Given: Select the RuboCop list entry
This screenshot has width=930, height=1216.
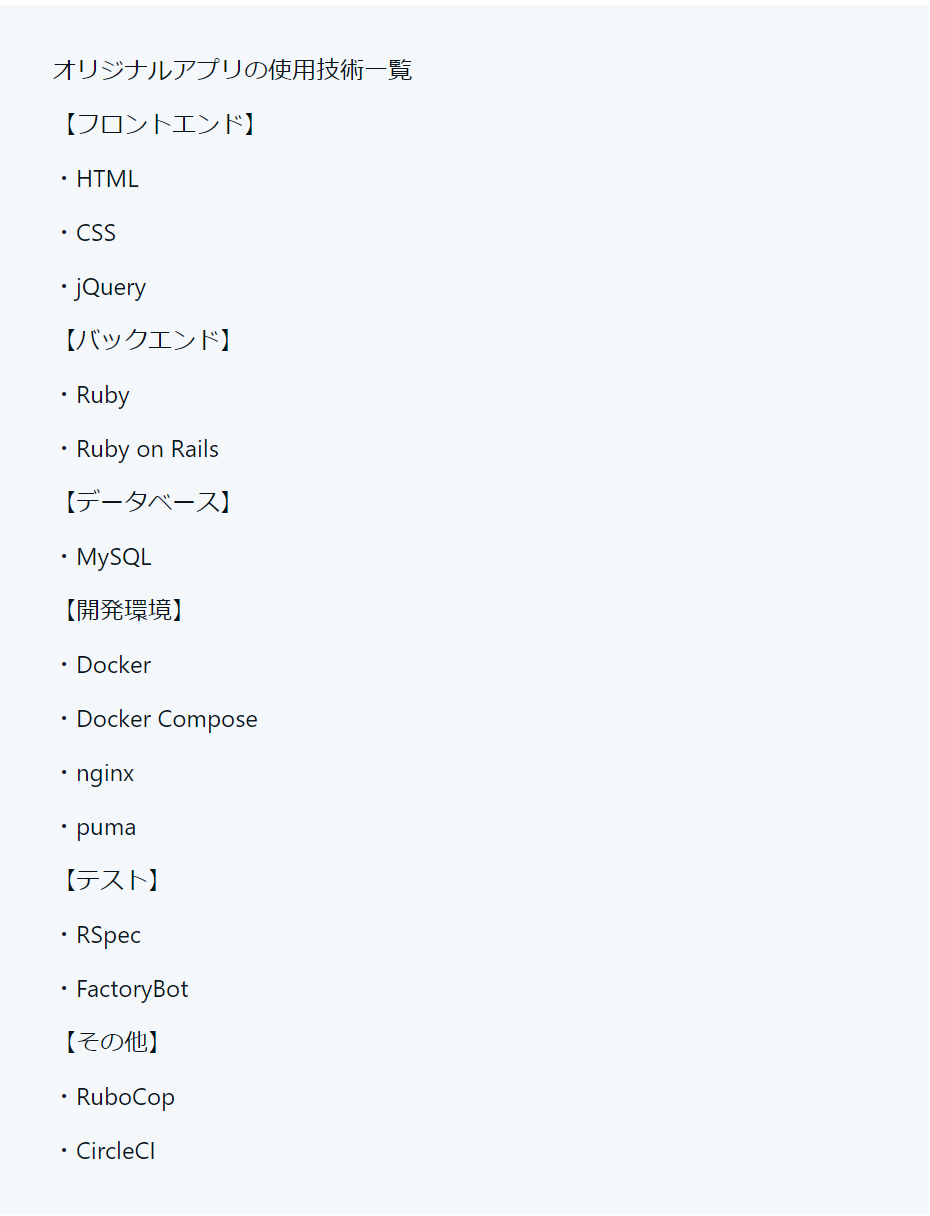Looking at the screenshot, I should click(x=125, y=1097).
